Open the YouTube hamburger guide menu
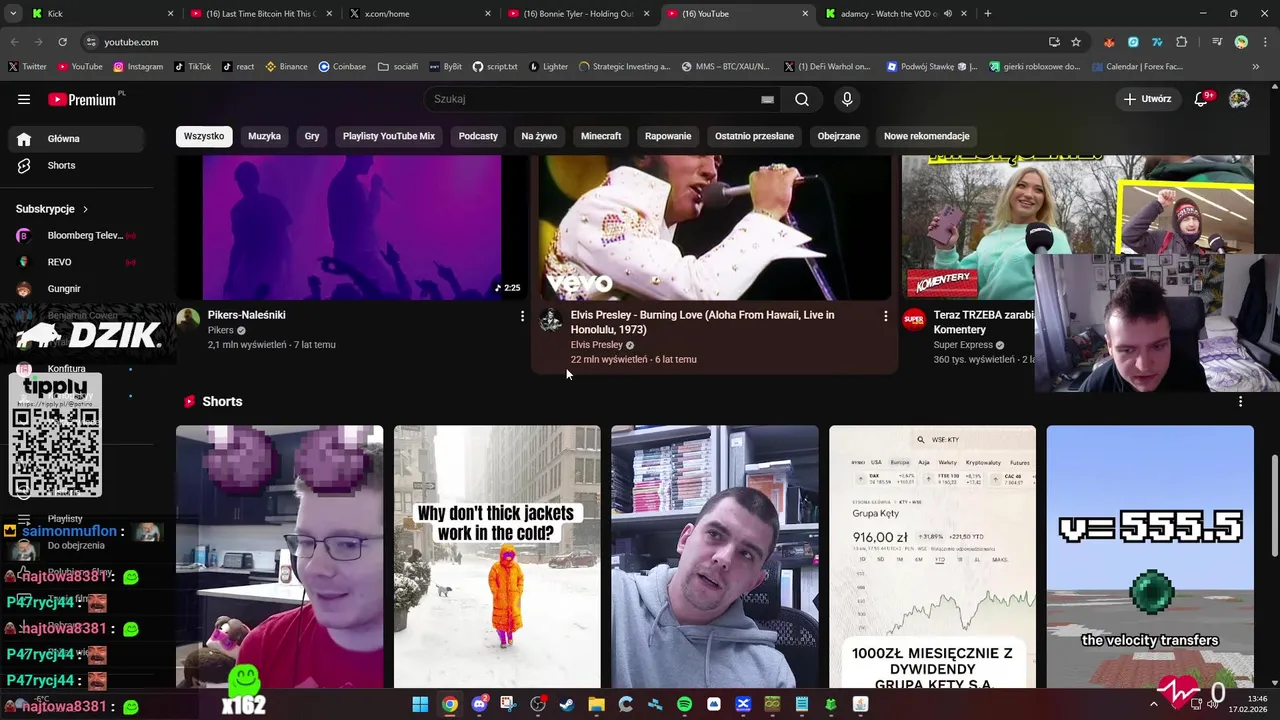This screenshot has height=720, width=1280. pyautogui.click(x=24, y=99)
